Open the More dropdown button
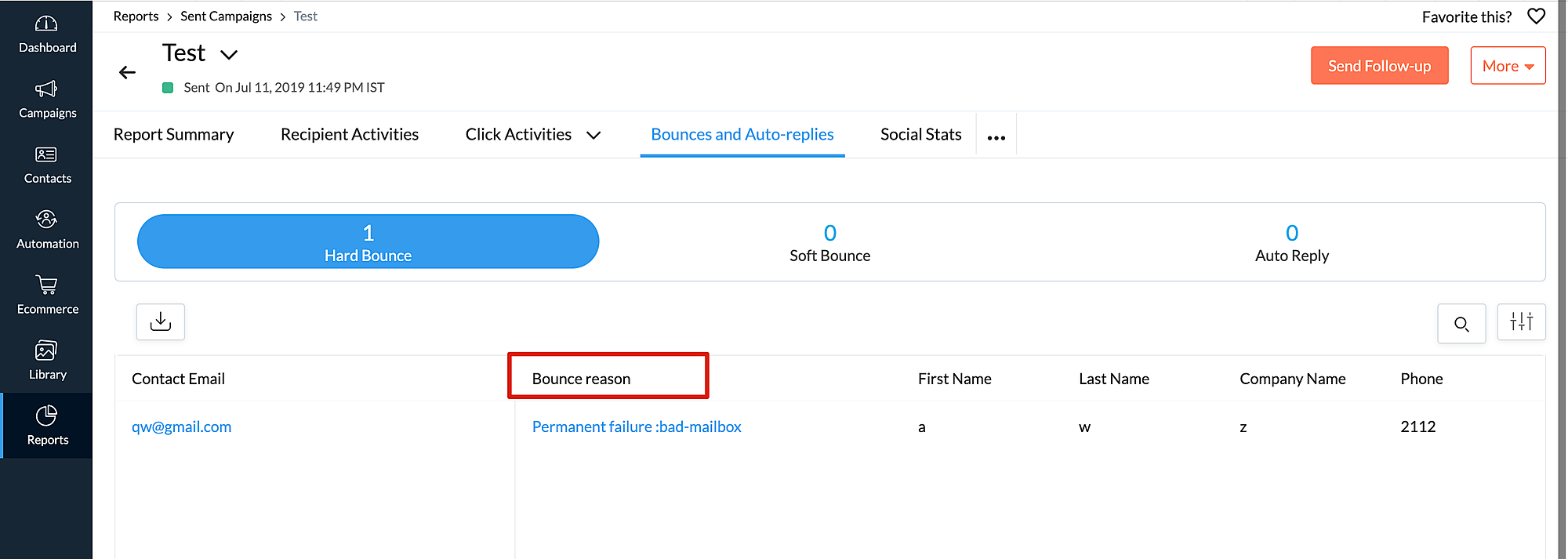The width and height of the screenshot is (1568, 559). coord(1507,66)
